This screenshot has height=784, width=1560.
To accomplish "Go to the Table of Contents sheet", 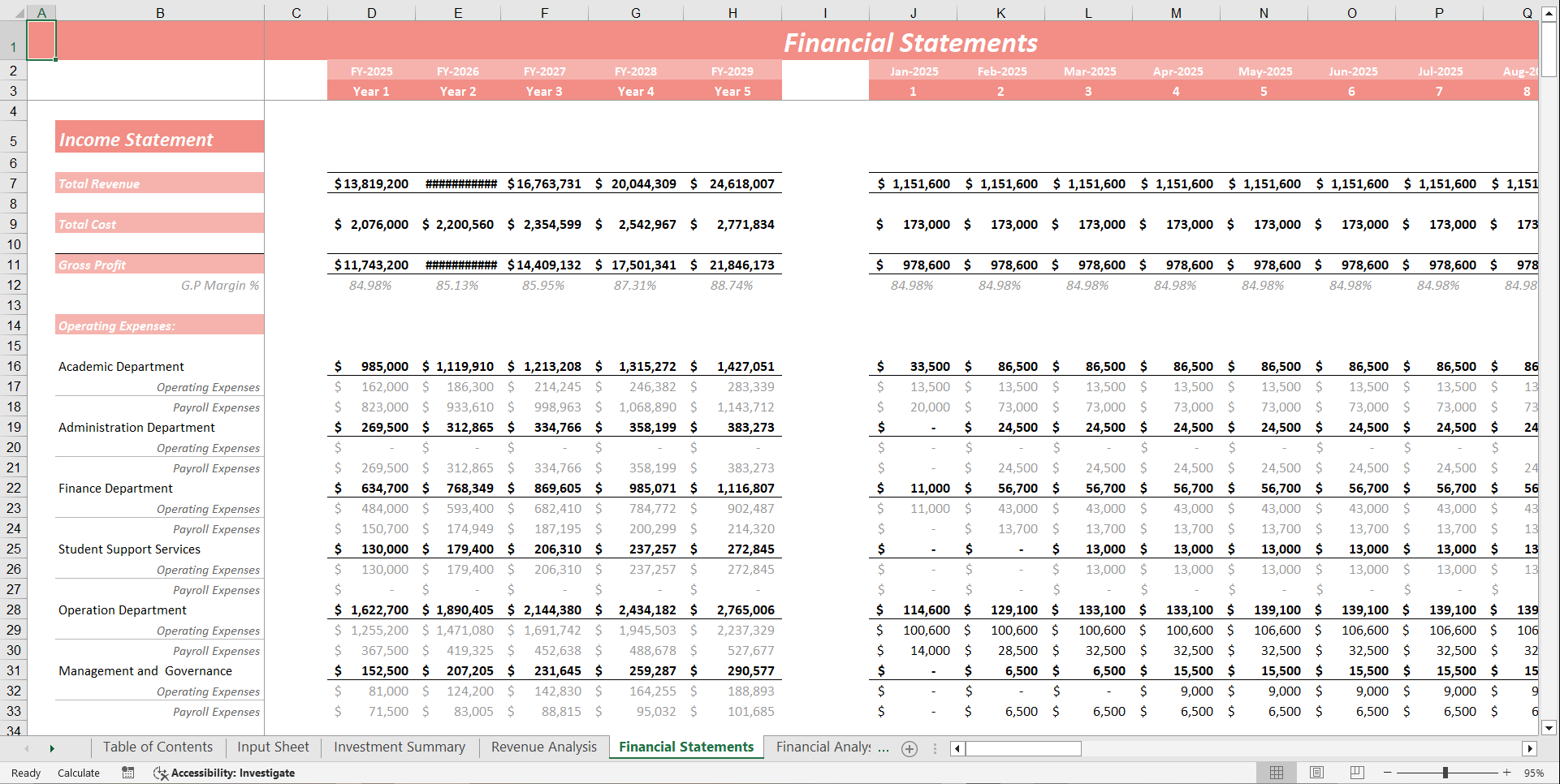I will coord(157,747).
